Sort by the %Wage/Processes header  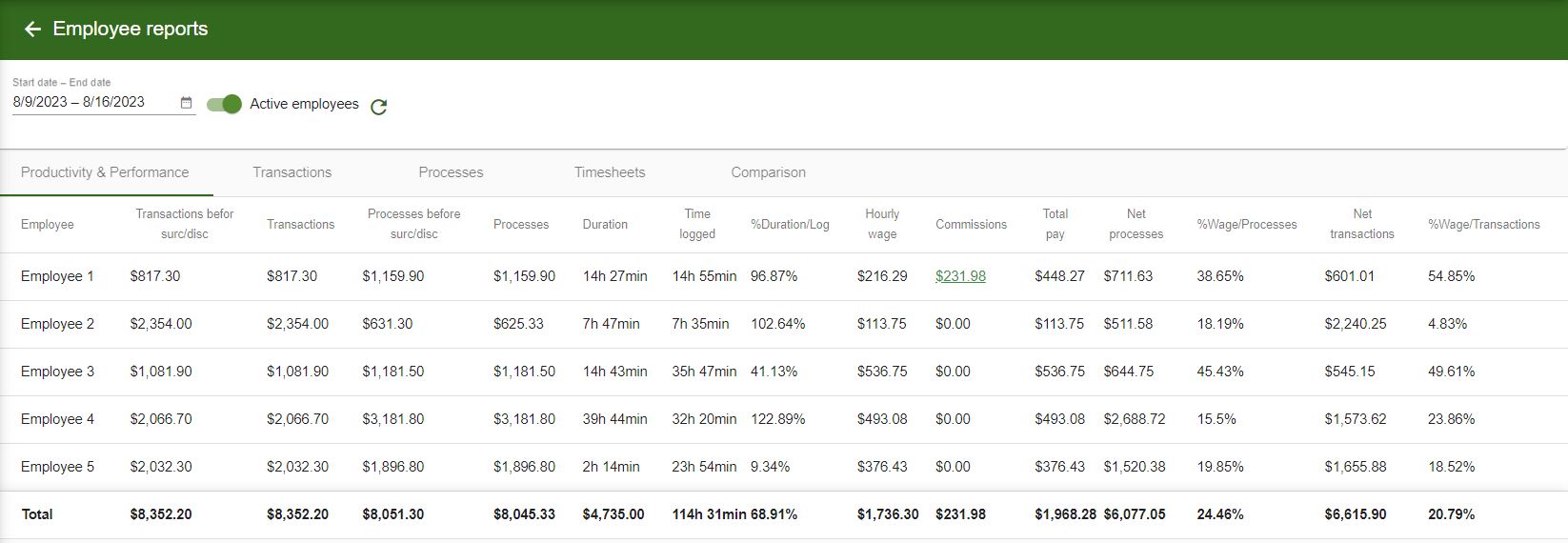[x=1247, y=225]
